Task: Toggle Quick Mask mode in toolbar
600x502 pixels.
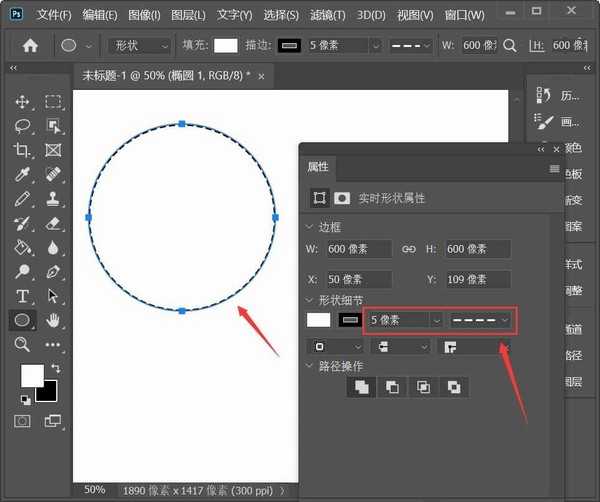Action: coord(22,422)
